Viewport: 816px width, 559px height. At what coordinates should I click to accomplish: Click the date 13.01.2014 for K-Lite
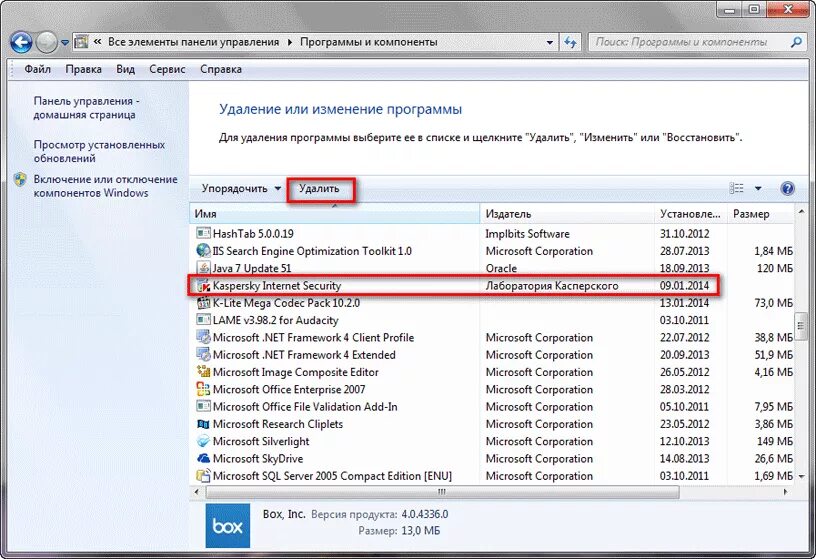(684, 303)
